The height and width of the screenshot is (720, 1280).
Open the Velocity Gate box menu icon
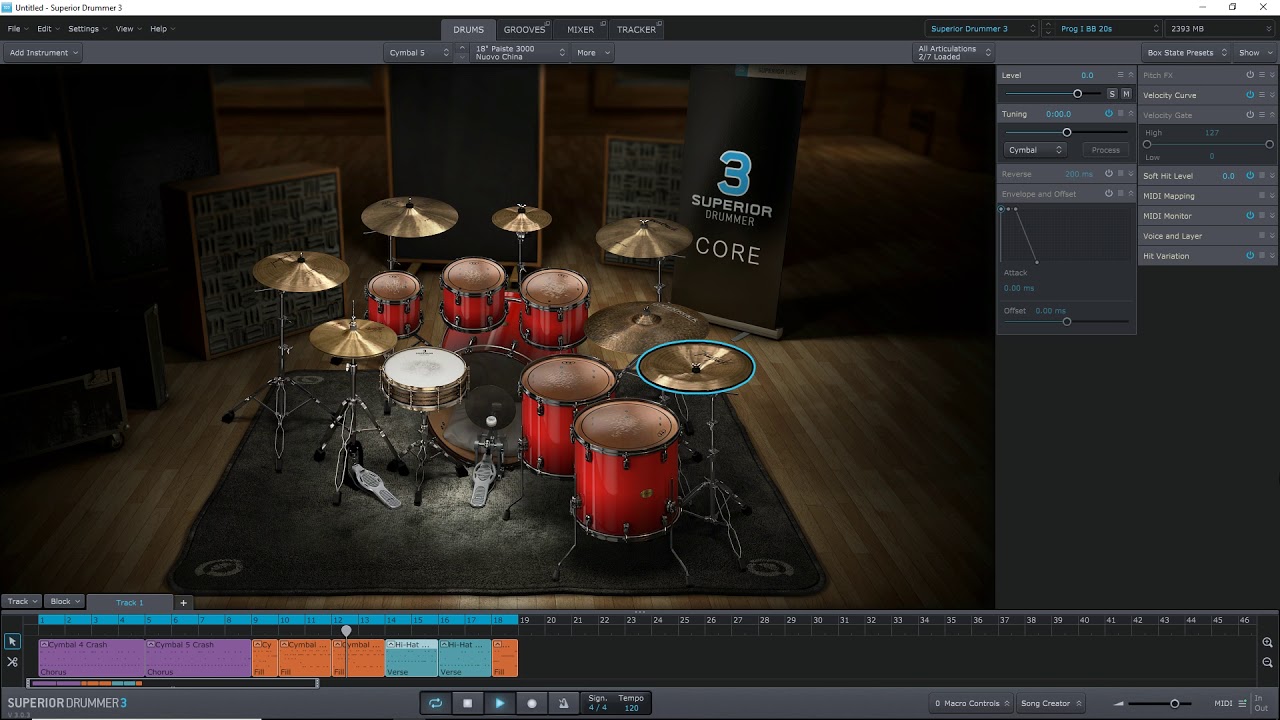point(1261,115)
